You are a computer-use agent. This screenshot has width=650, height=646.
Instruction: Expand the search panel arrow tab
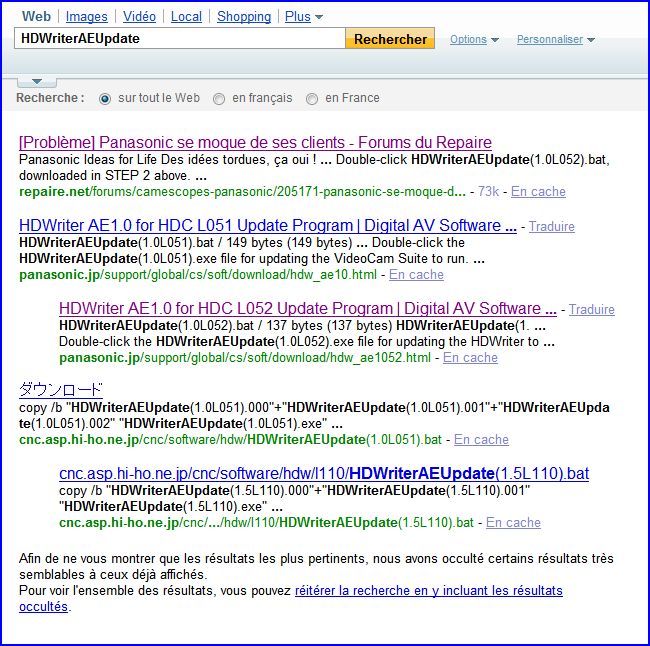(x=37, y=82)
